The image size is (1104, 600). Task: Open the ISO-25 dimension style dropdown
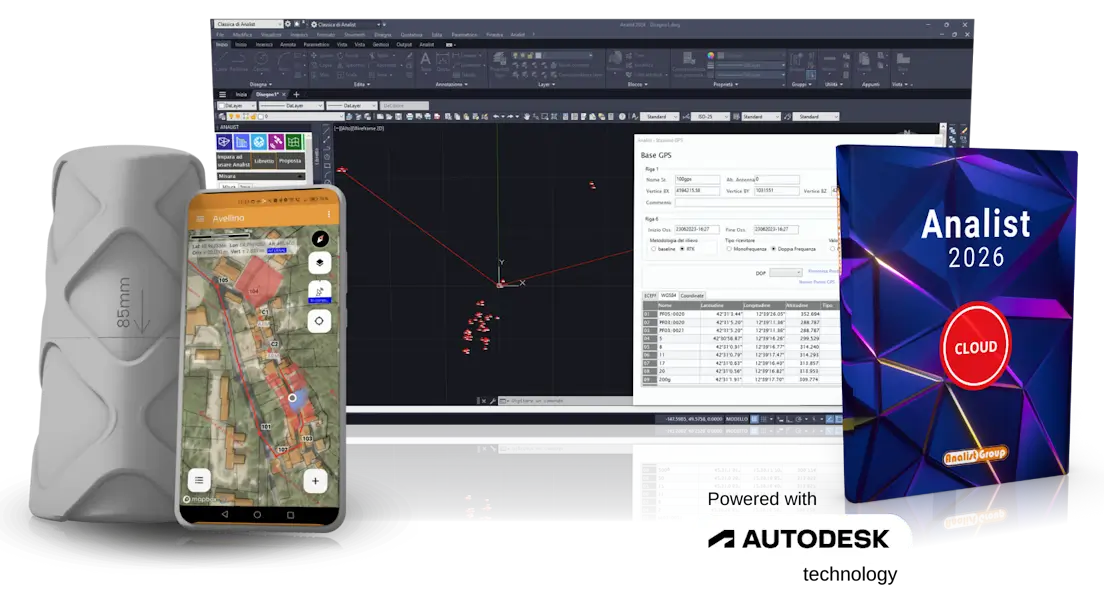[710, 116]
